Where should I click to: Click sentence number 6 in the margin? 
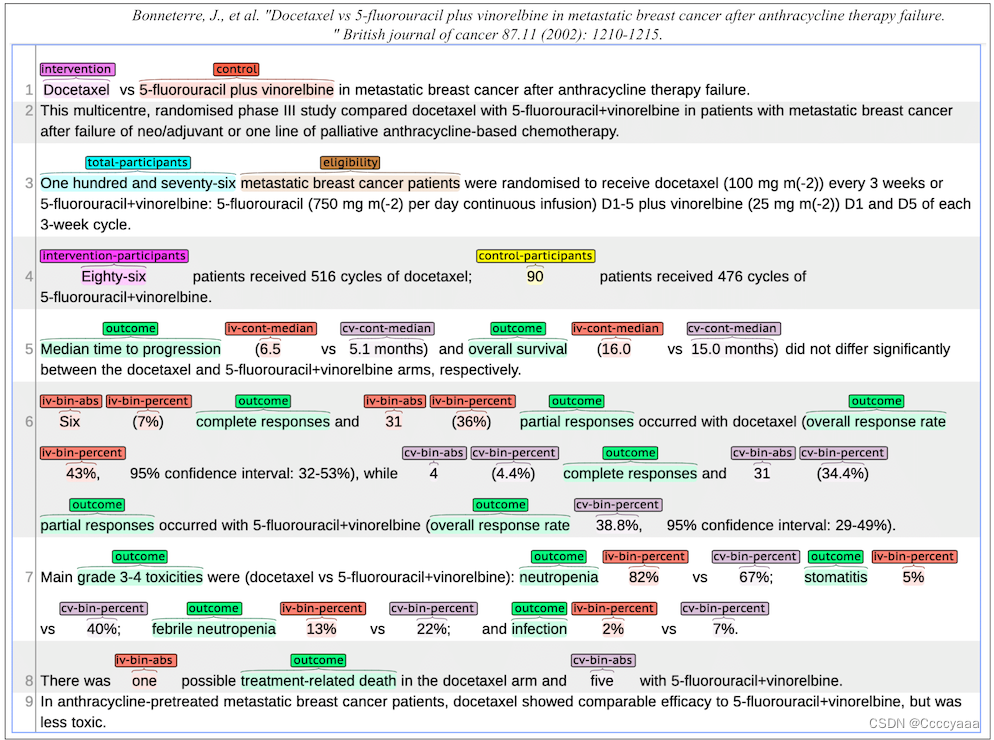29,422
